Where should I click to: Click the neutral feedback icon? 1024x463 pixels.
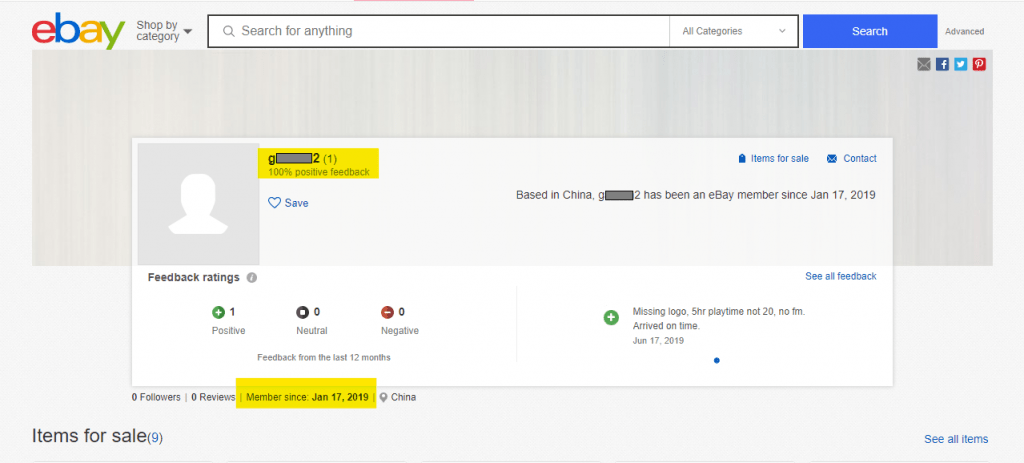click(302, 312)
